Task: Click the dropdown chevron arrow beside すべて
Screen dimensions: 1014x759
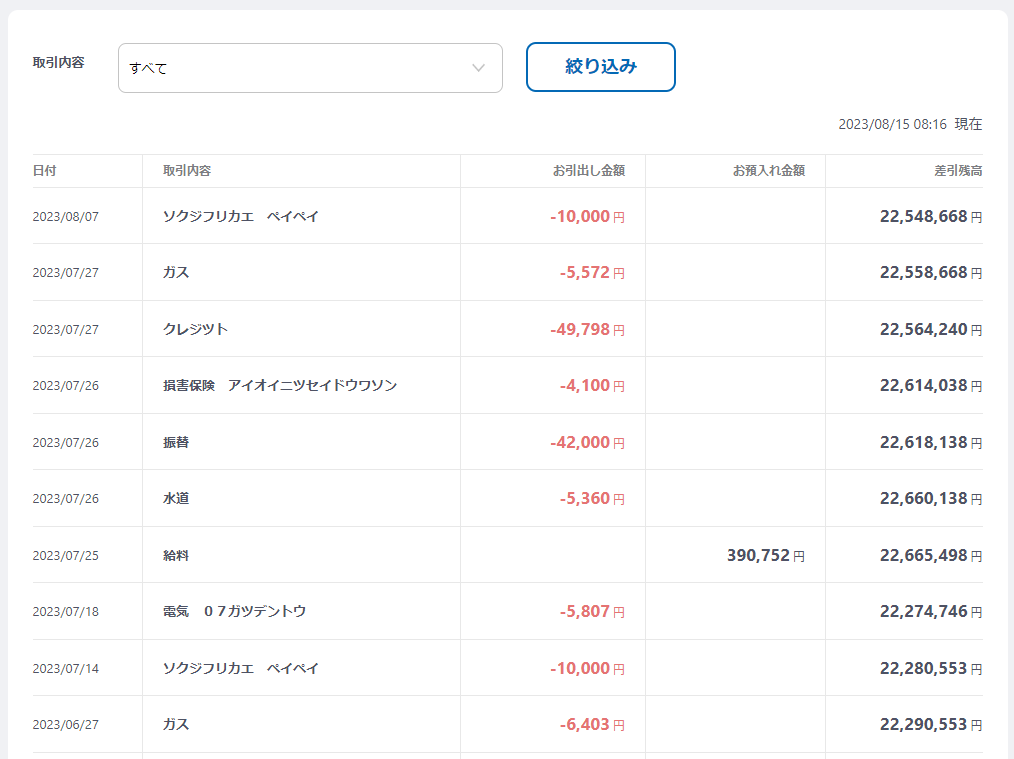Action: [478, 68]
